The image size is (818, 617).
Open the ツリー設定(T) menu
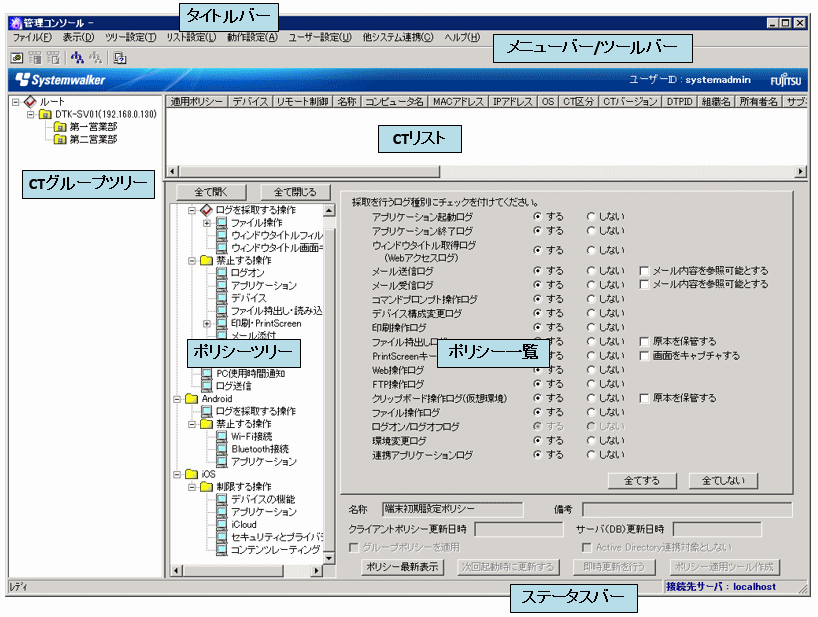pos(130,38)
